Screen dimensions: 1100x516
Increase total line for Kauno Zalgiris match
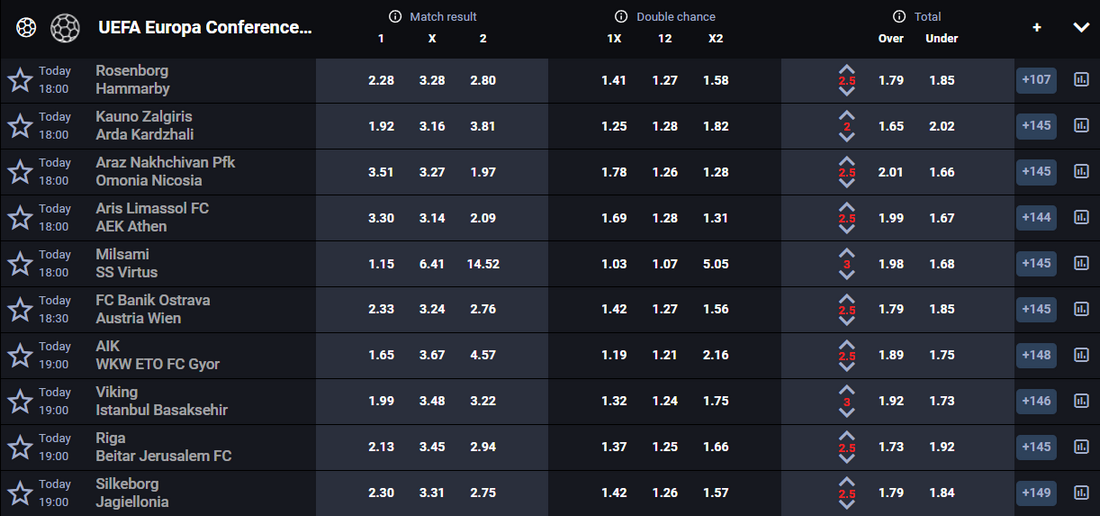pos(847,116)
